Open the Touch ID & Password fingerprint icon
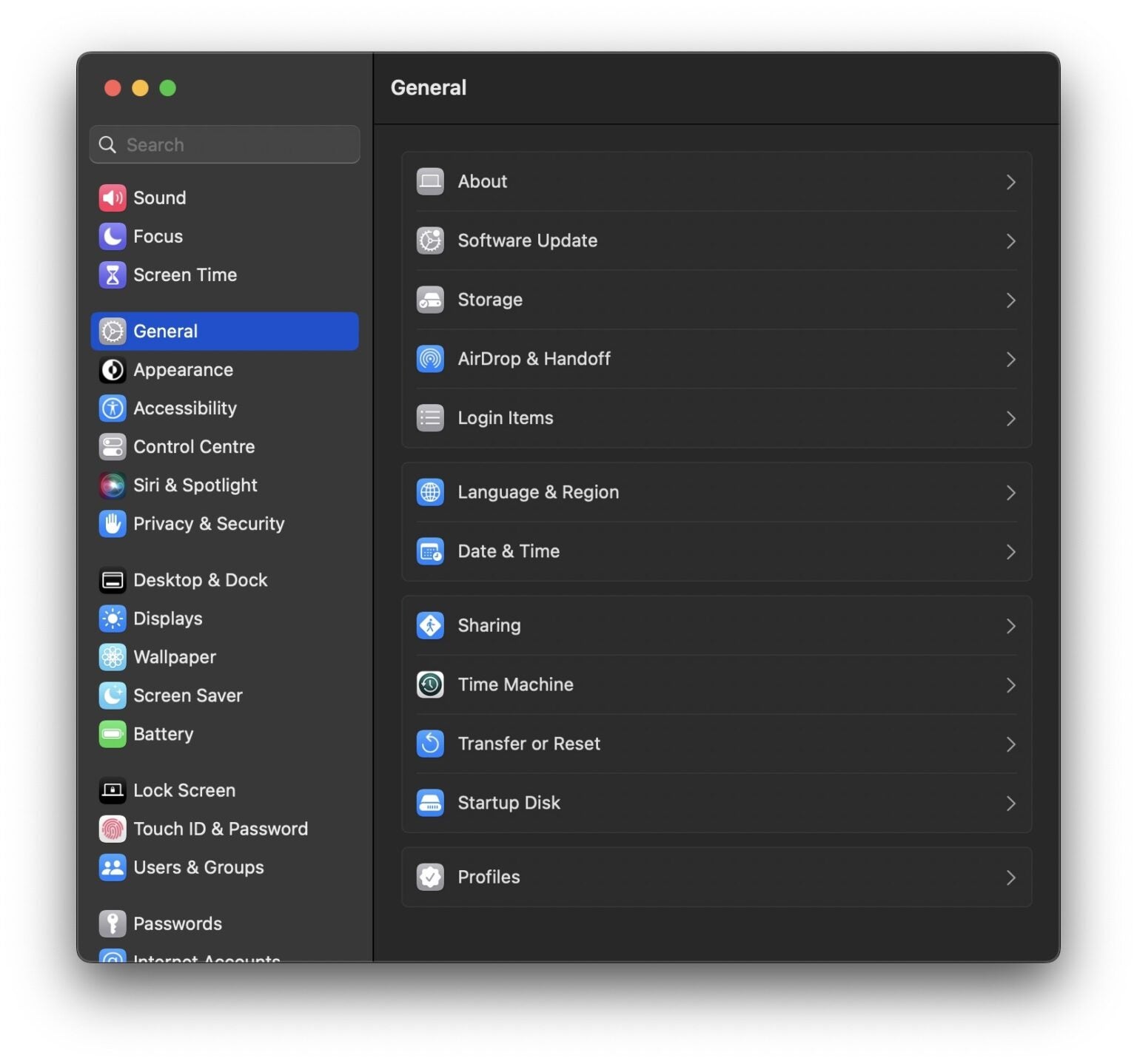 [112, 829]
